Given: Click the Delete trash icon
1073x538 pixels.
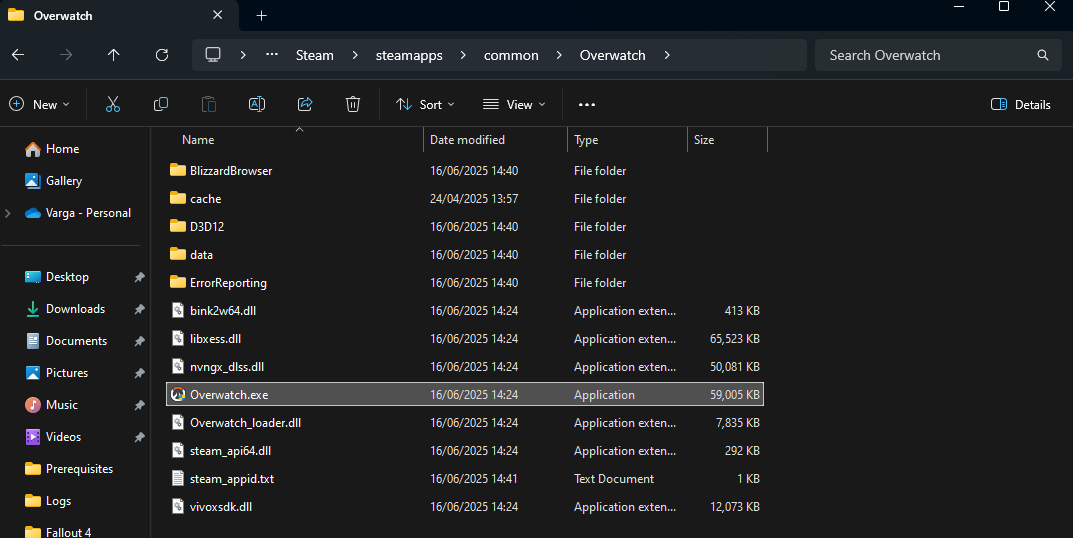Looking at the screenshot, I should tap(352, 104).
